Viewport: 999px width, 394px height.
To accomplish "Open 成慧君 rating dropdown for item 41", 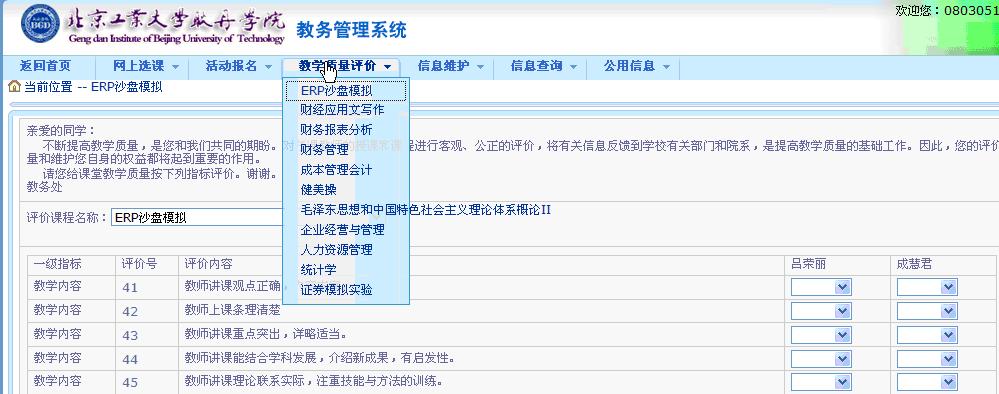I will coord(926,288).
